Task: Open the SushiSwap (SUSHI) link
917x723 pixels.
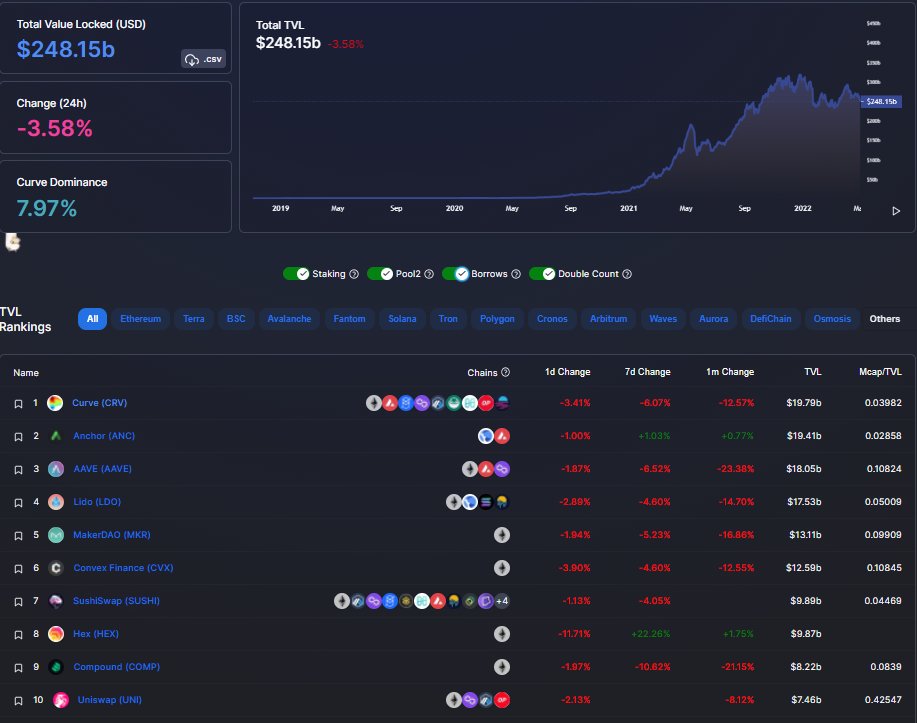Action: pos(116,601)
